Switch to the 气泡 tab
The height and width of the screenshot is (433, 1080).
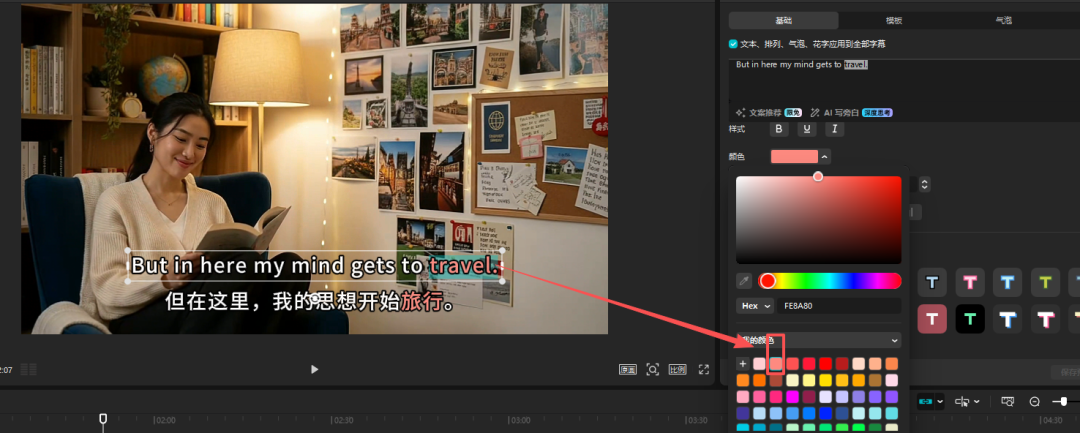click(x=1002, y=20)
